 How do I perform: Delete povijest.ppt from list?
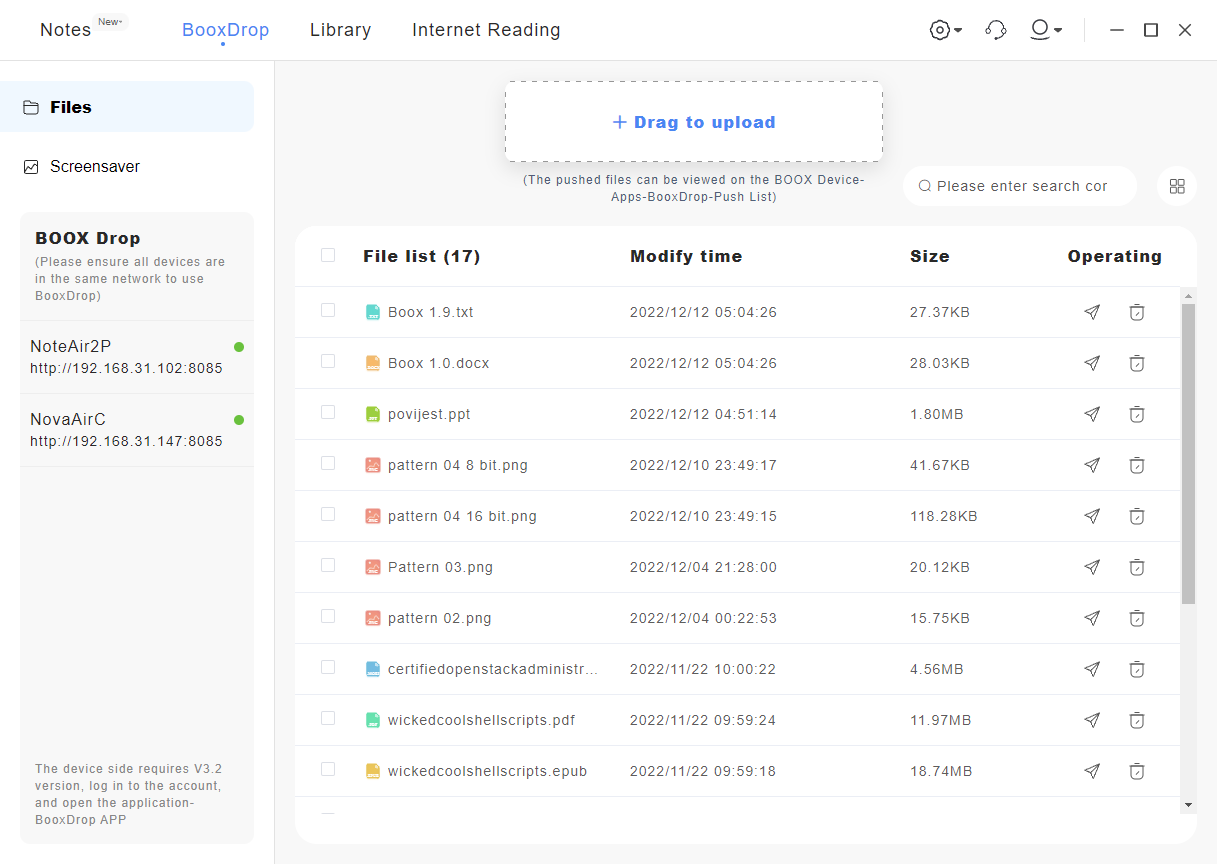1137,414
